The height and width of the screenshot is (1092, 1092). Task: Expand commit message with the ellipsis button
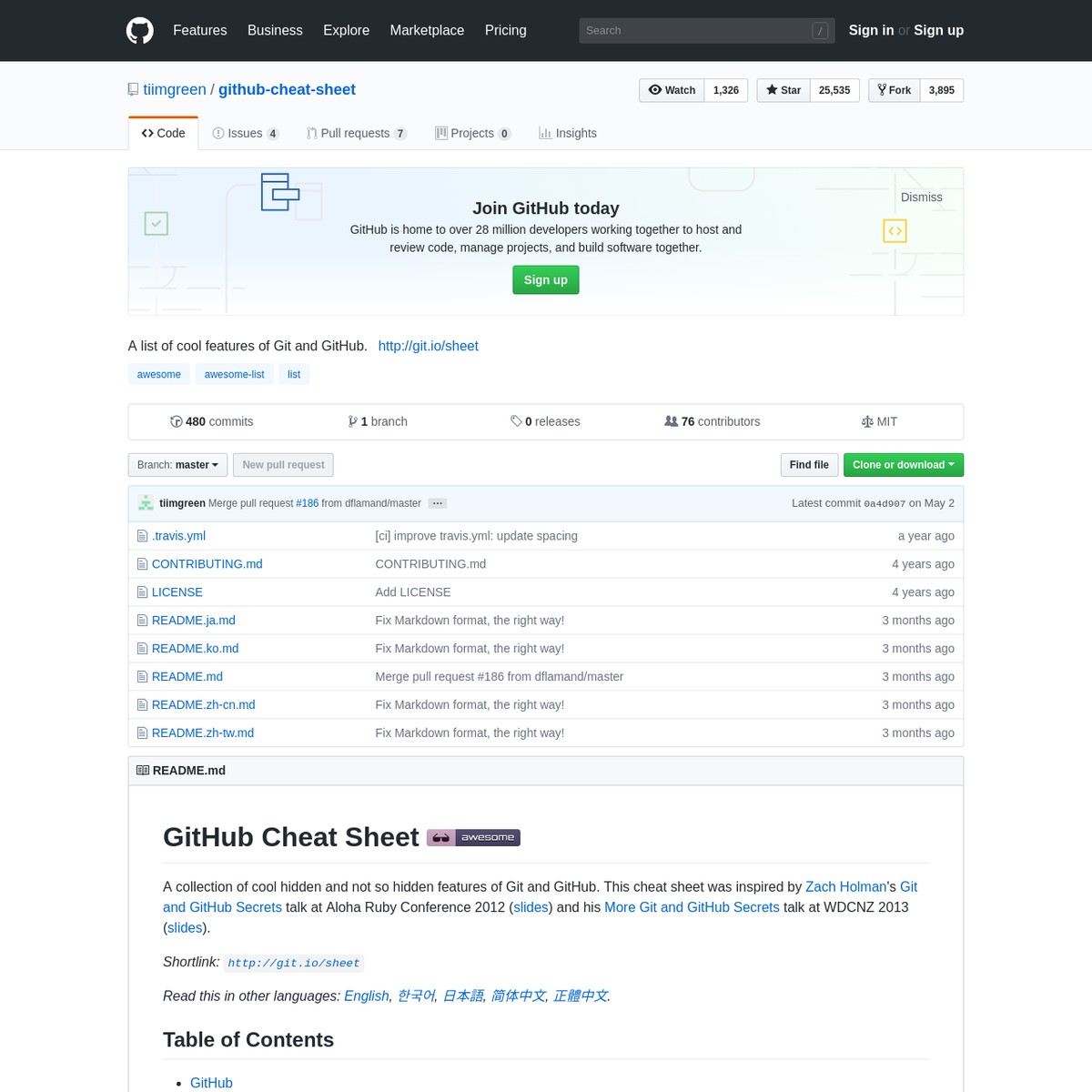[438, 503]
